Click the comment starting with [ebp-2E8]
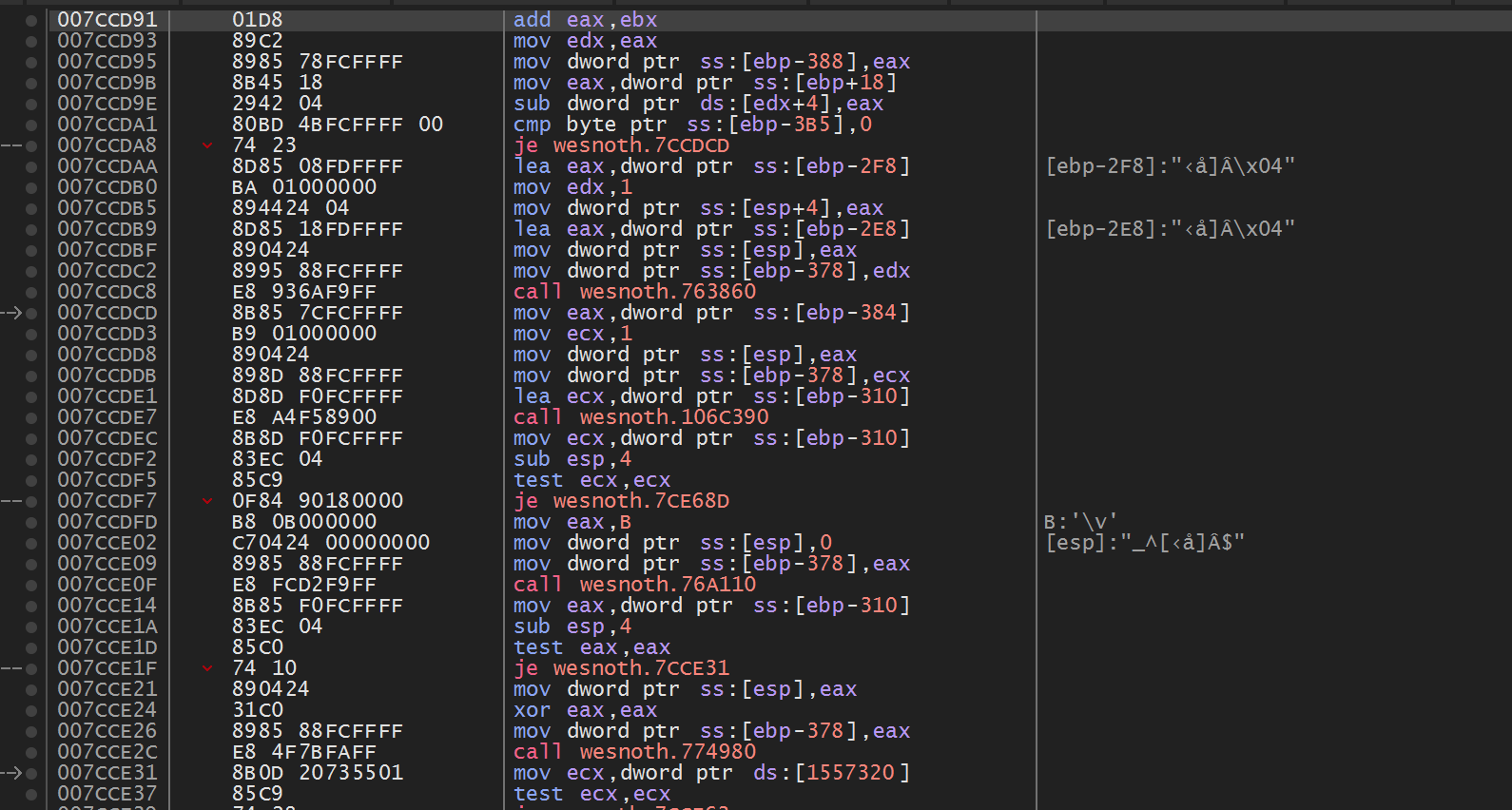 [x=1171, y=229]
